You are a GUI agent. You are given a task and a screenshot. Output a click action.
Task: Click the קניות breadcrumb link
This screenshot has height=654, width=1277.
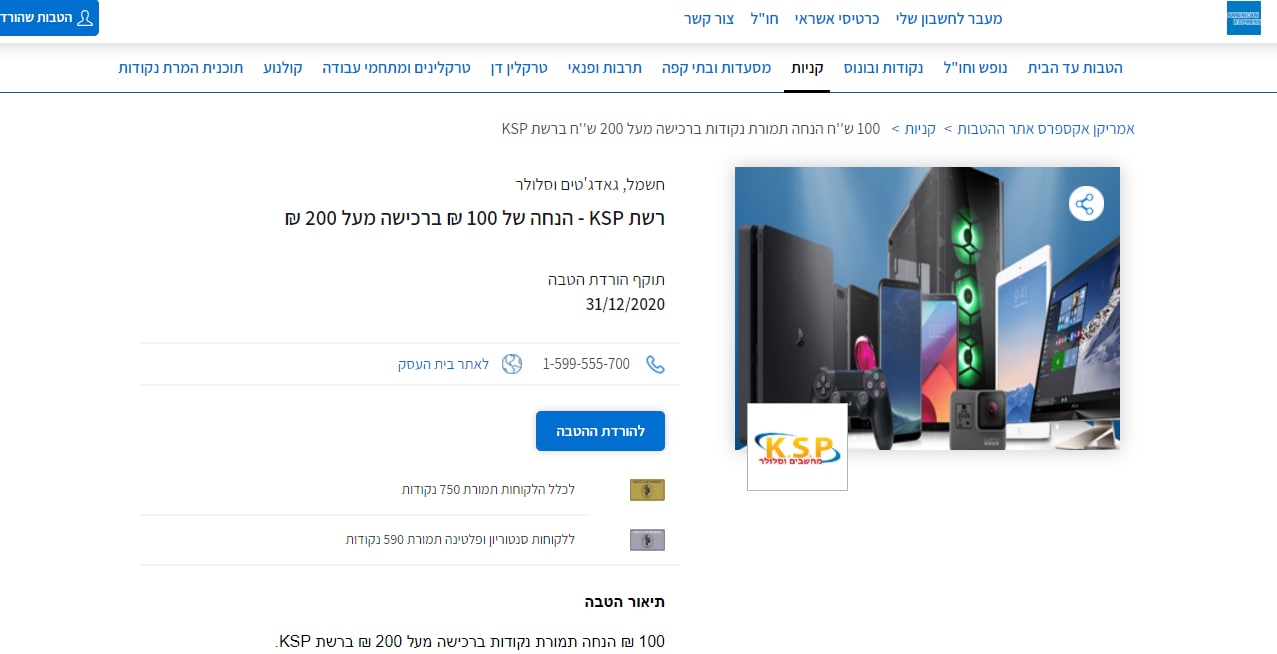(920, 129)
